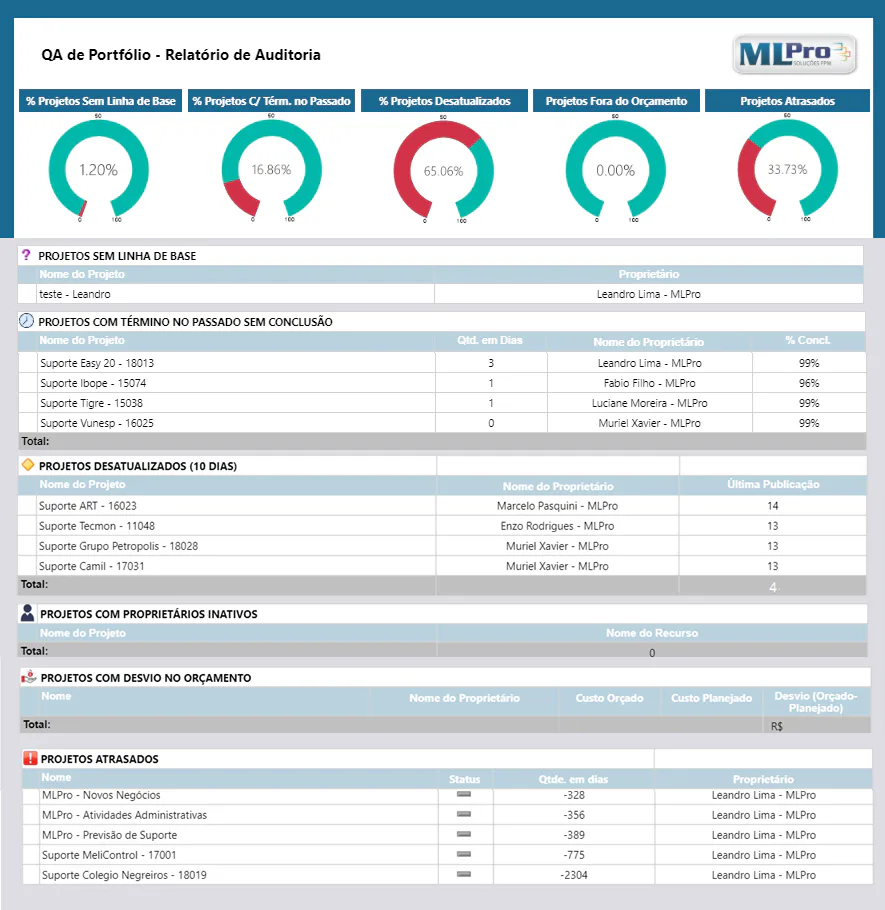Click 'Suporte Vunesp - 16025' project

[97, 423]
